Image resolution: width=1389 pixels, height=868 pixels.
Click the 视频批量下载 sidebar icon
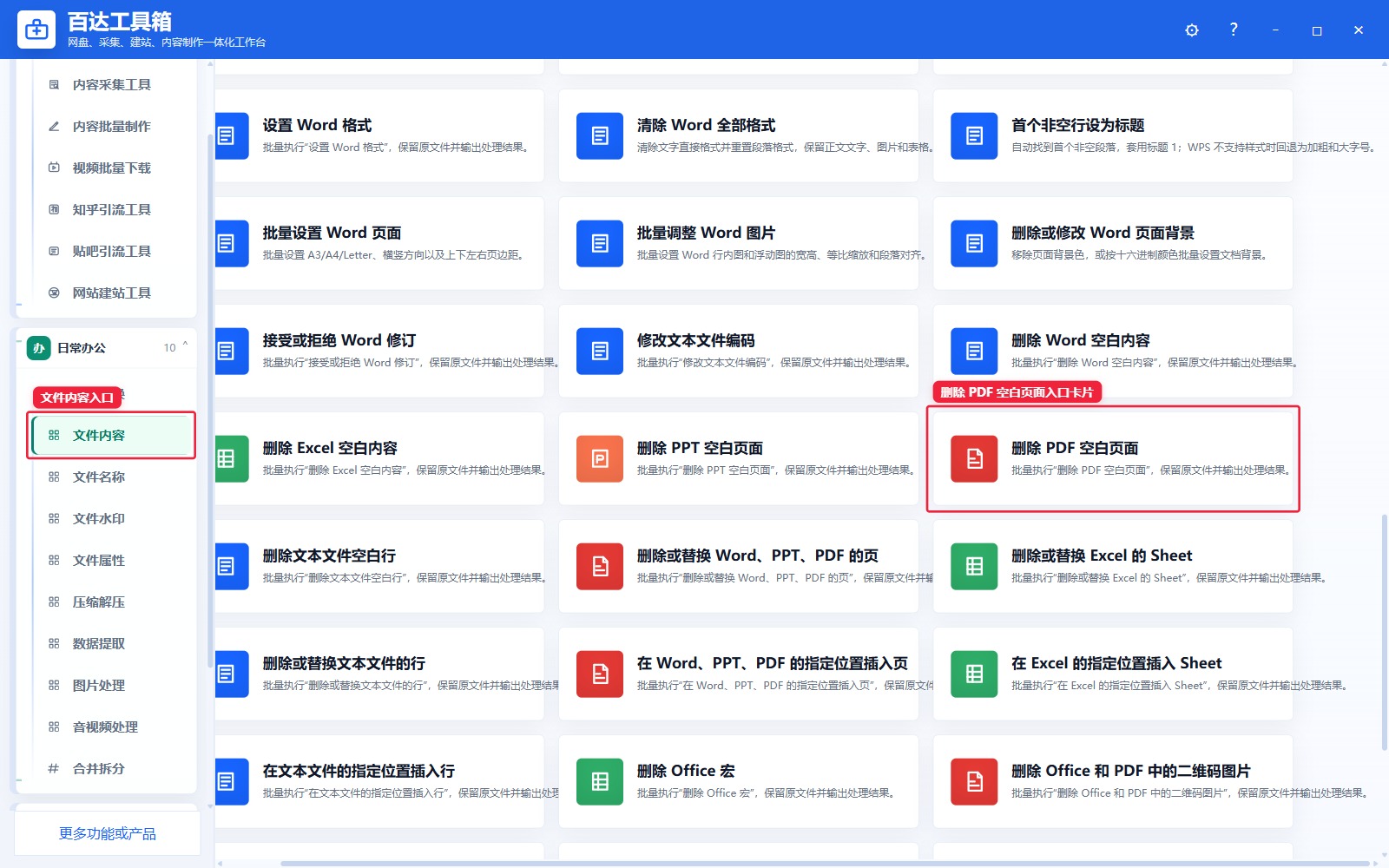pyautogui.click(x=54, y=168)
